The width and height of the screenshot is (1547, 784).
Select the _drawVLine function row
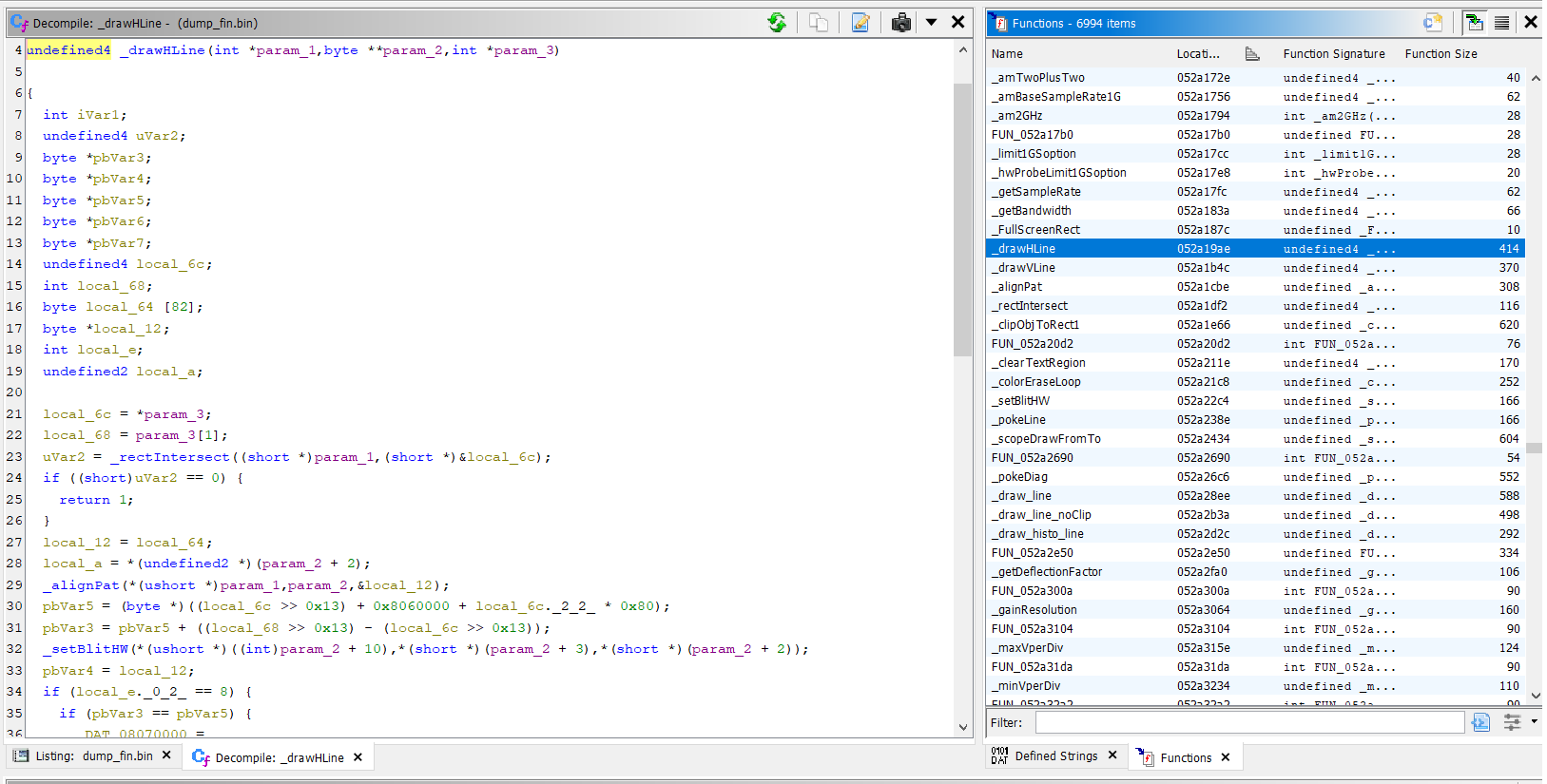tap(1255, 268)
